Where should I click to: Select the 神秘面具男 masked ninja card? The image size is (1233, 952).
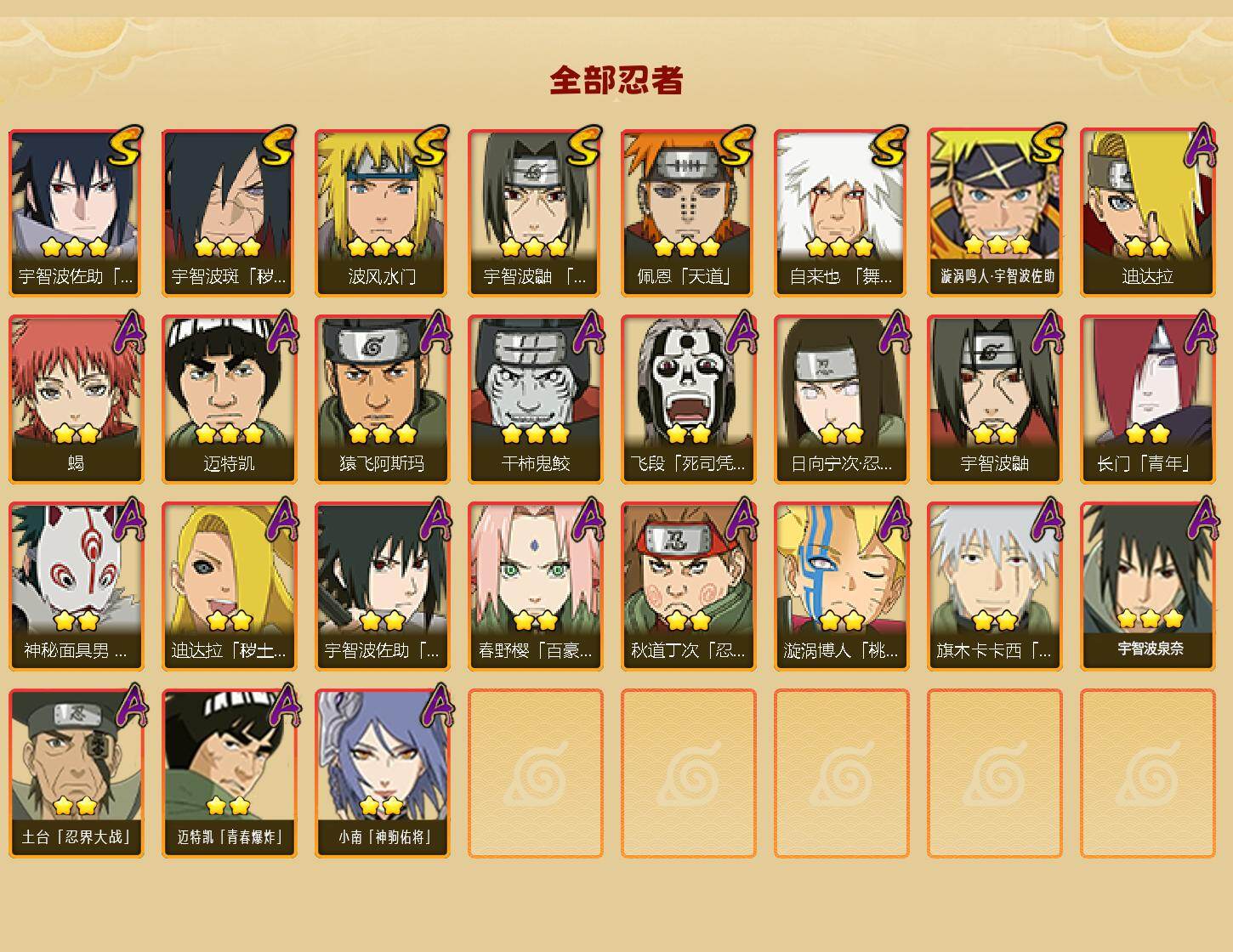[77, 586]
